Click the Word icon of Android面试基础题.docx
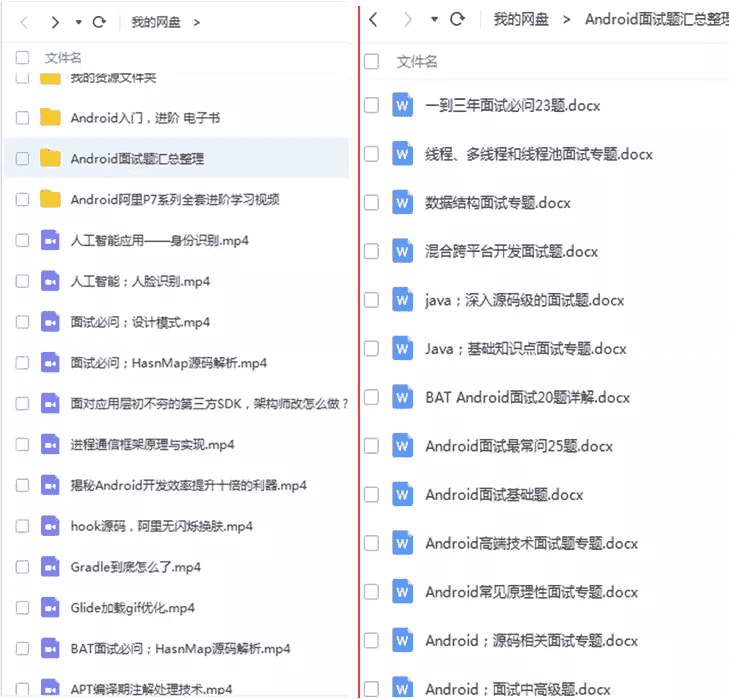 point(402,494)
